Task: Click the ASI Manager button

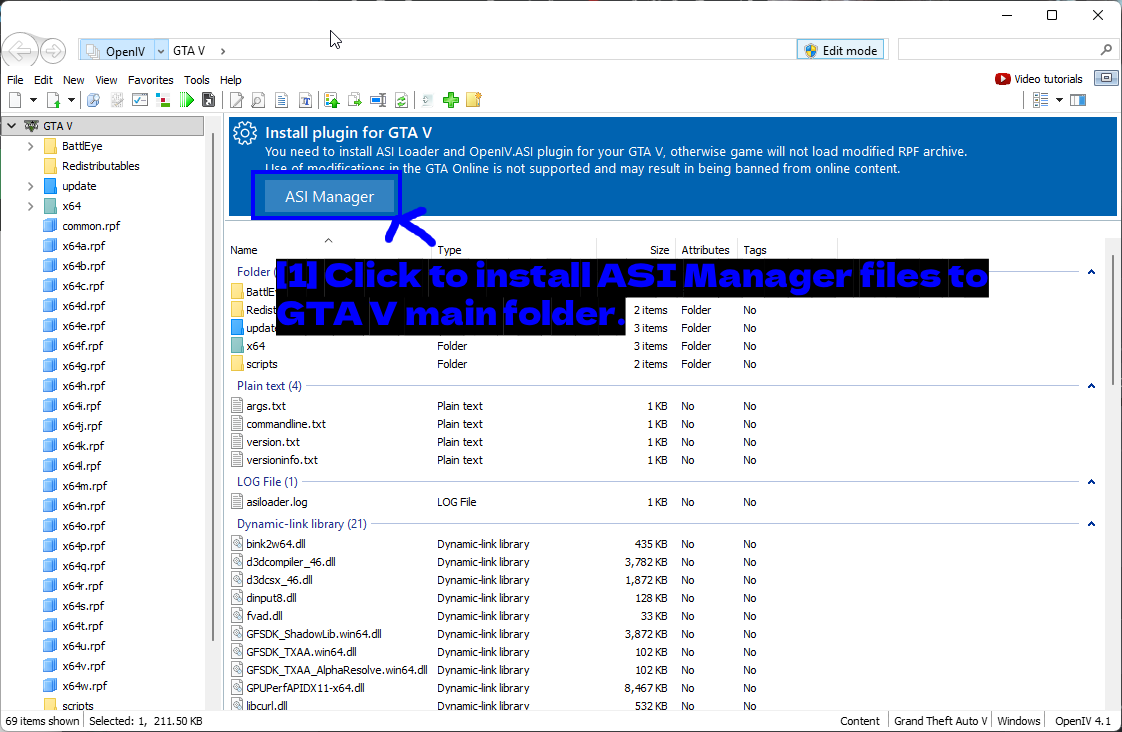Action: (329, 196)
